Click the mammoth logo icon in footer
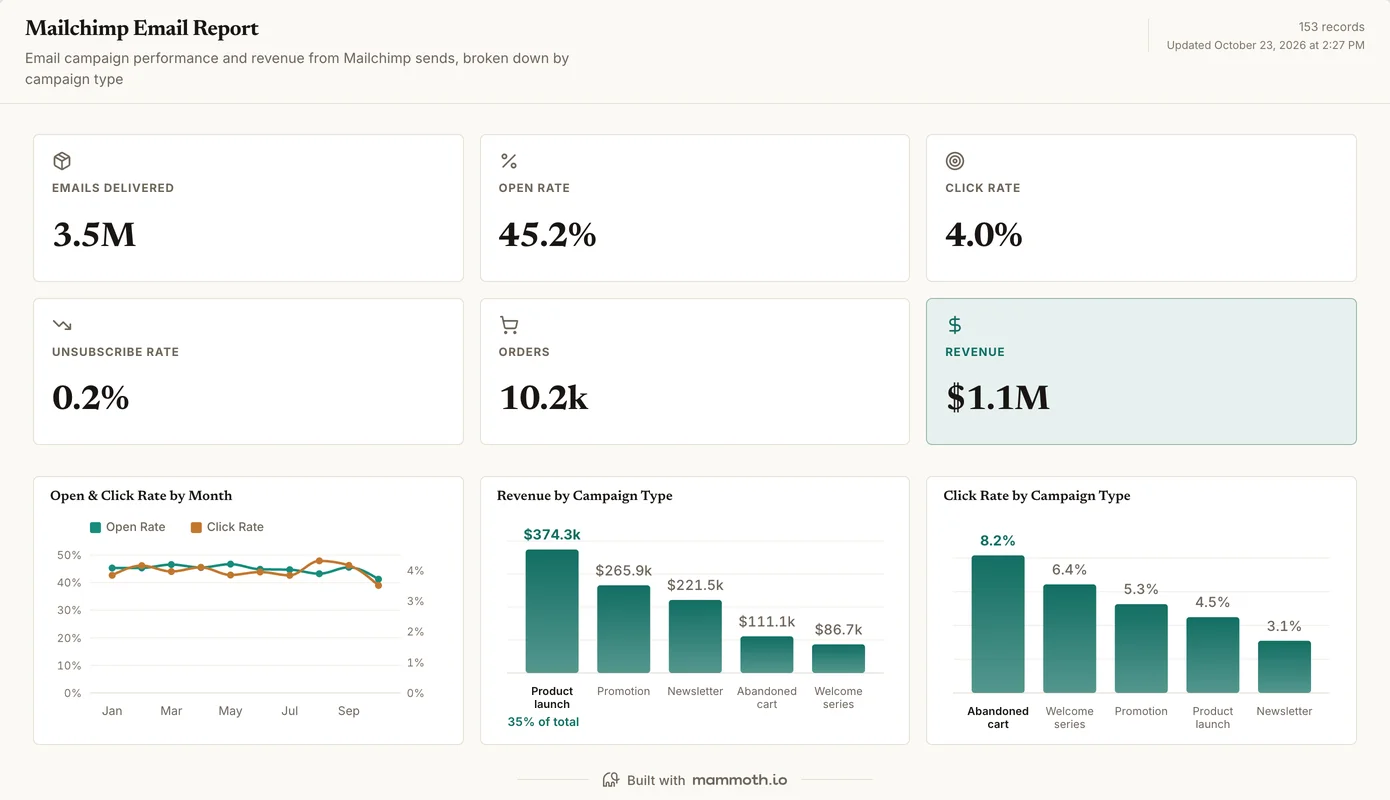This screenshot has height=800, width=1390. [611, 780]
